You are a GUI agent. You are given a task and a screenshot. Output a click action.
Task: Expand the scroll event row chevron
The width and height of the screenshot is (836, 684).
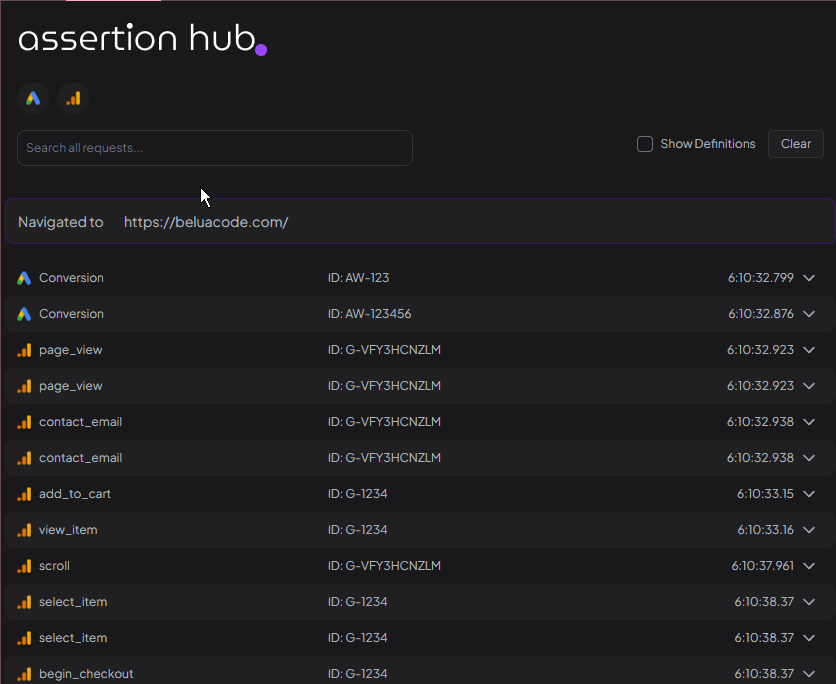click(809, 566)
